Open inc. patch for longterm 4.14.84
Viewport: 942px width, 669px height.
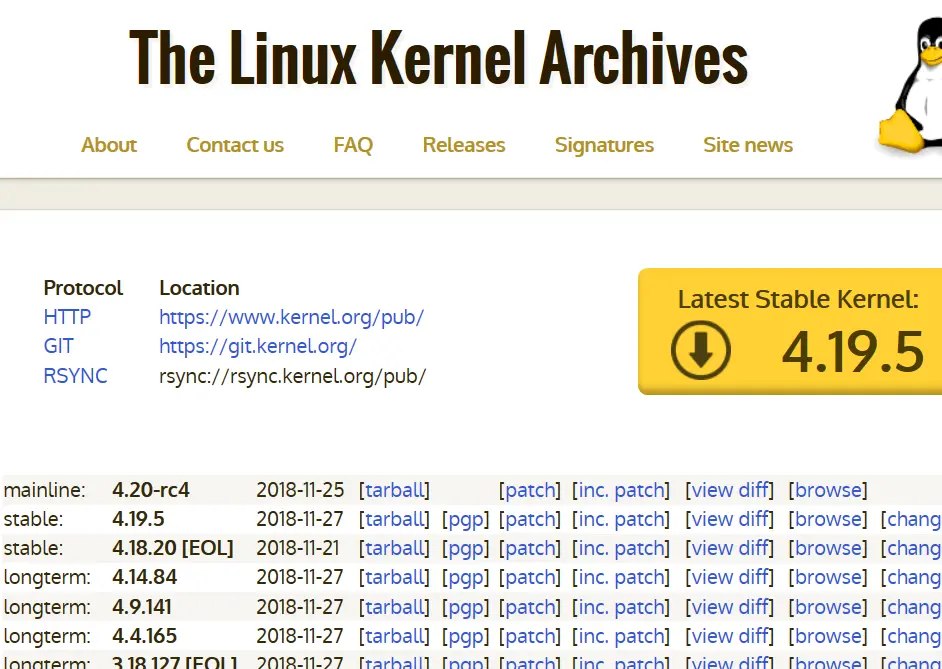point(621,578)
